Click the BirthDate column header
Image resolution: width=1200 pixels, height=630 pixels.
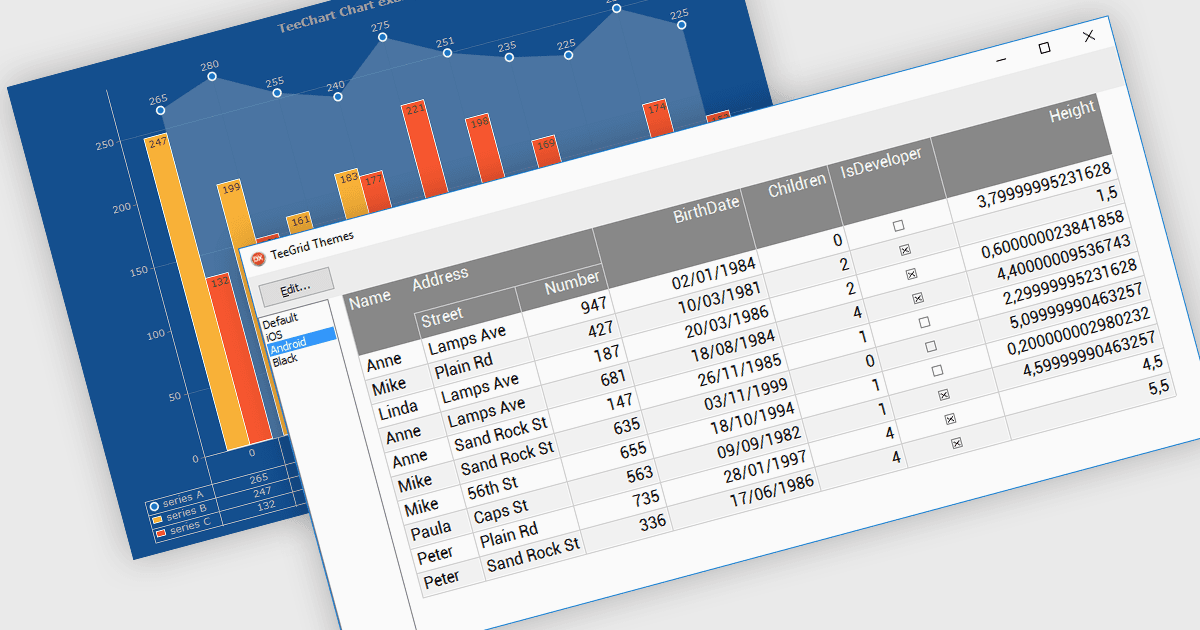pyautogui.click(x=706, y=208)
